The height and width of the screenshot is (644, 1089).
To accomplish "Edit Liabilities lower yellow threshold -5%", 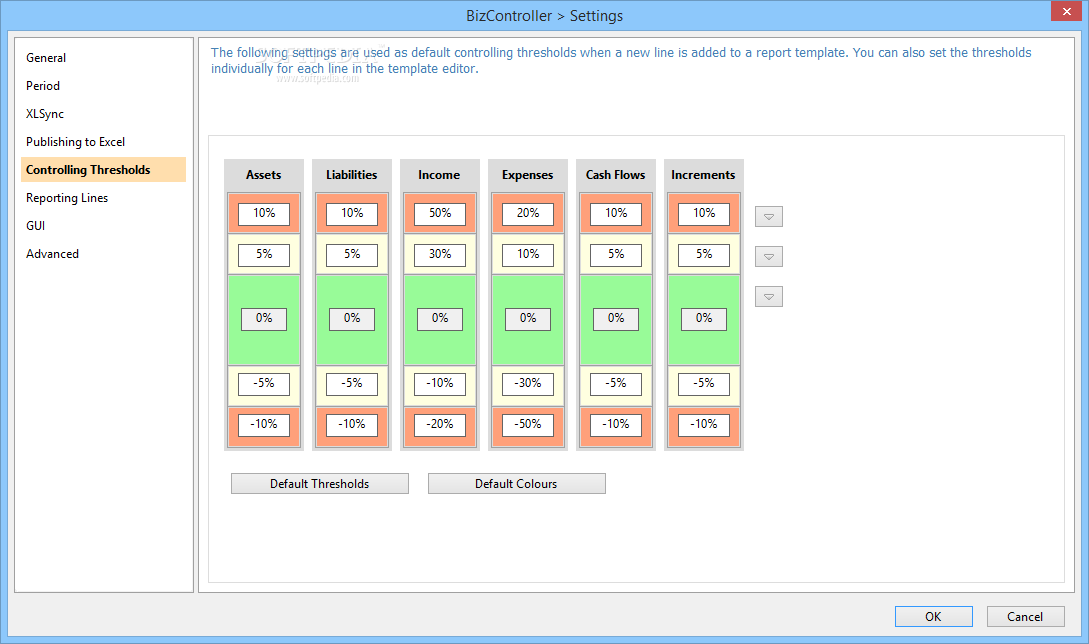I will [352, 384].
